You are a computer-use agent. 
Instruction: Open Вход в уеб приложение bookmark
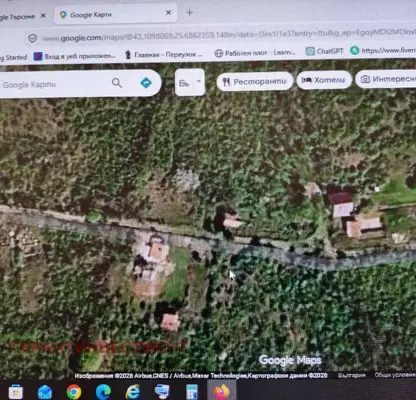pyautogui.click(x=75, y=56)
